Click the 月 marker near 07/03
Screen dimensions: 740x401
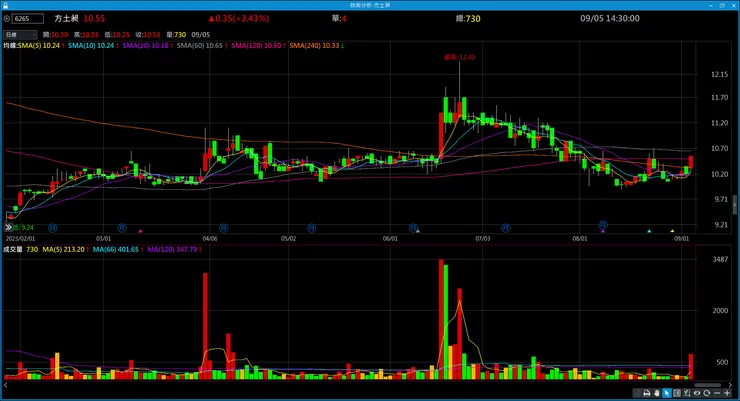tap(505, 228)
